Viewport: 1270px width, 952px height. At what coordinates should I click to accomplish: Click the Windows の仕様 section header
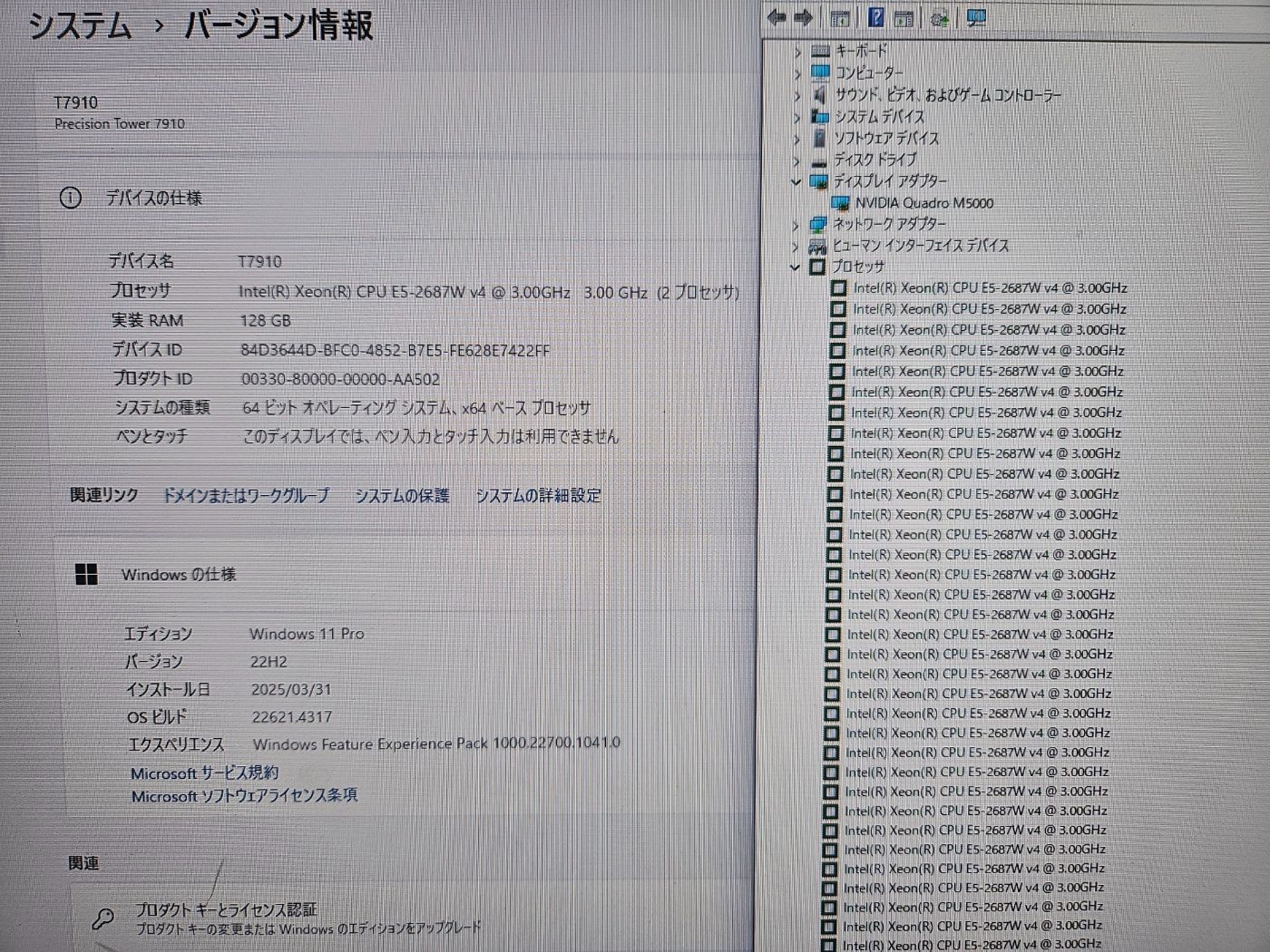tap(179, 574)
